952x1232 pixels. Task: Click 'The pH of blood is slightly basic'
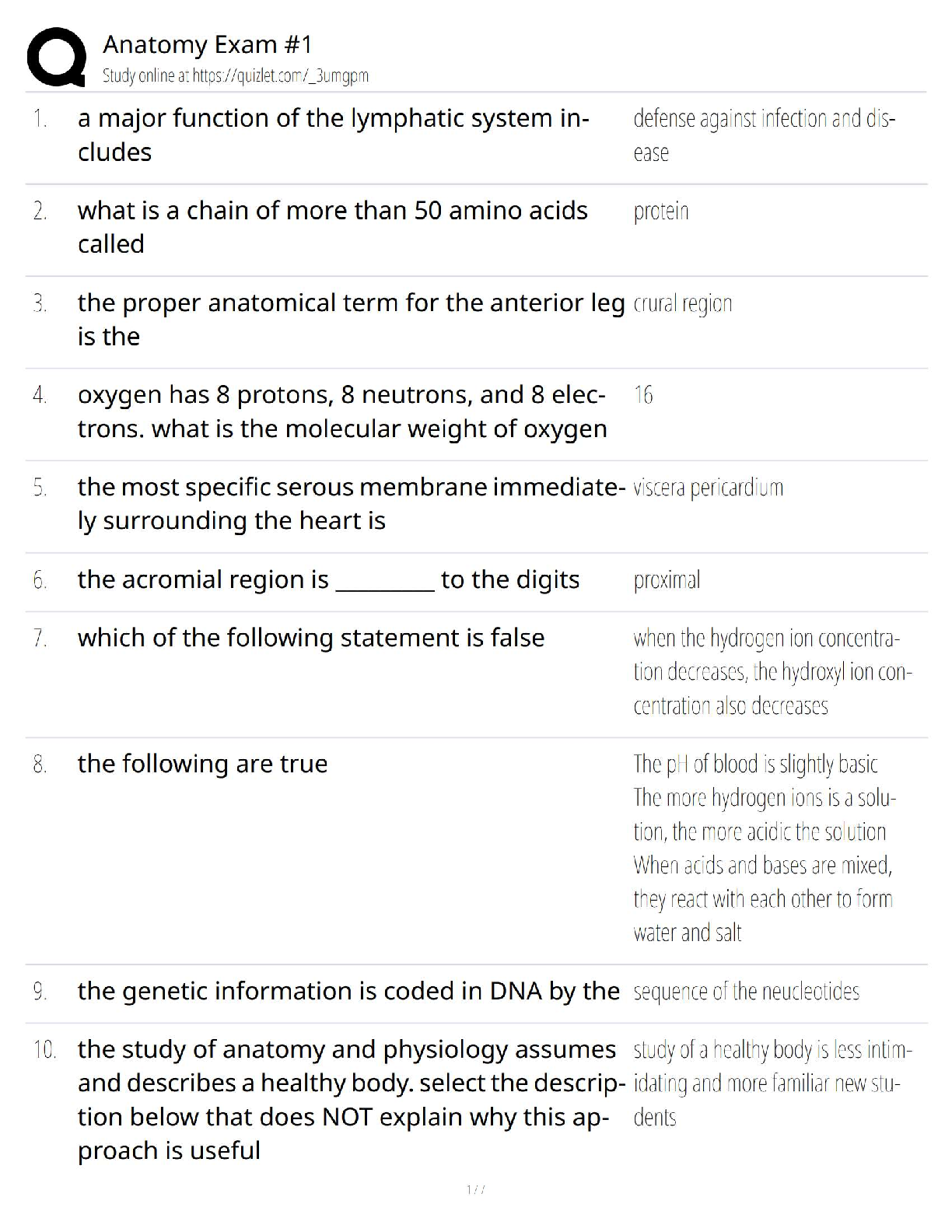(755, 764)
